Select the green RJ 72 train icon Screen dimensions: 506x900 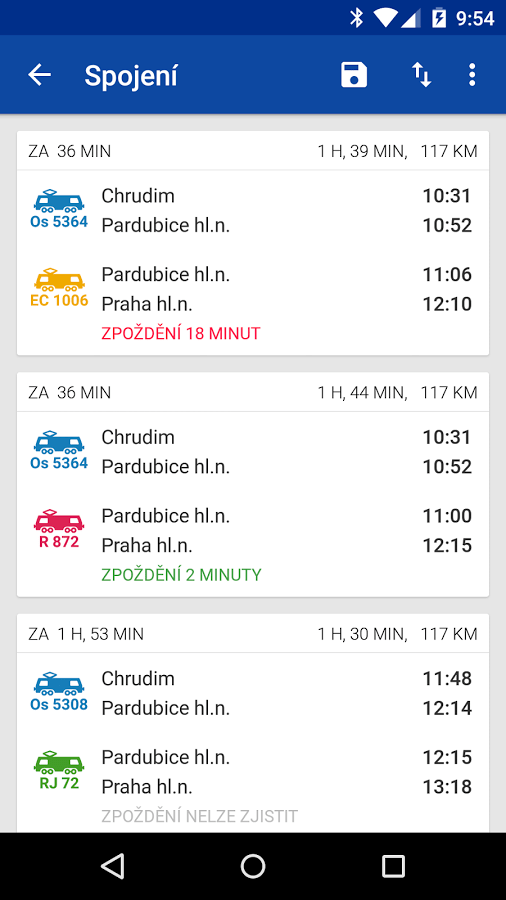pos(59,769)
